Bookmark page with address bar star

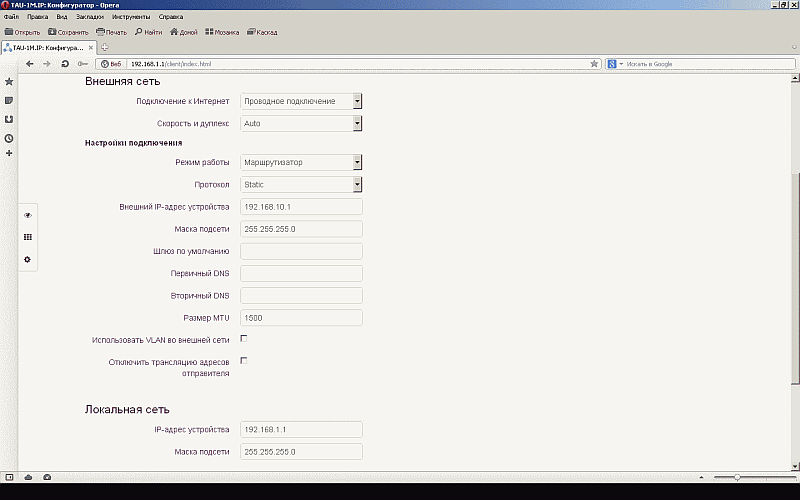coord(594,64)
